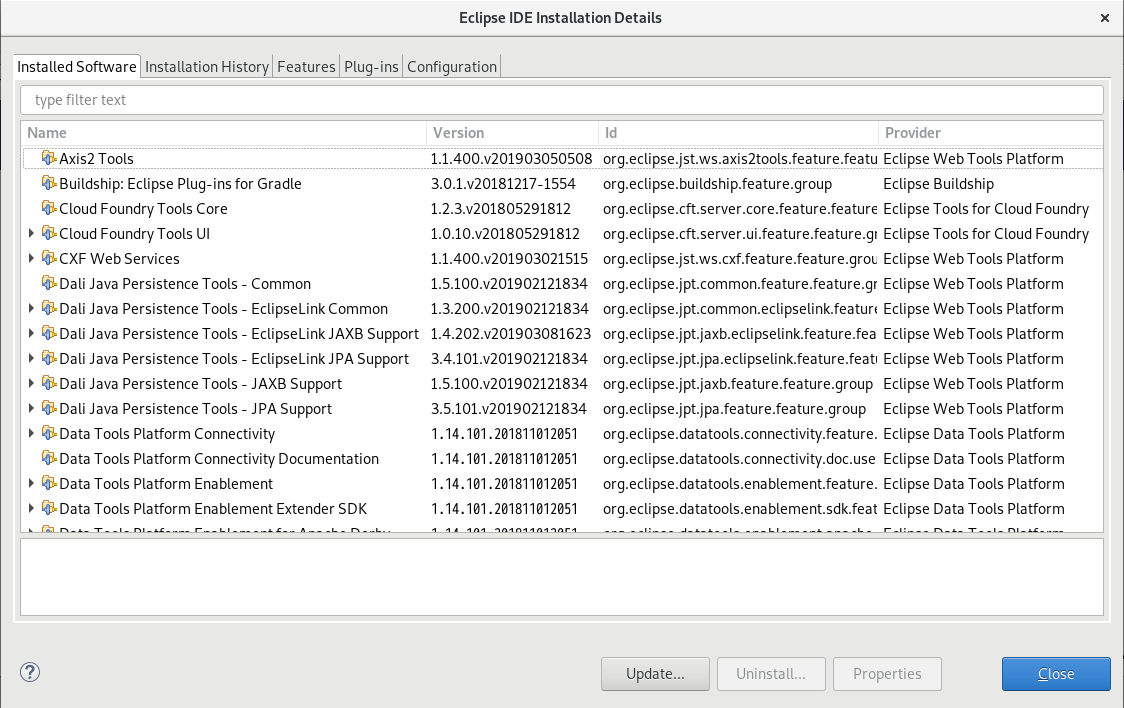Viewport: 1124px width, 708px height.
Task: Click the Data Tools Platform Enablement icon
Action: (x=49, y=483)
